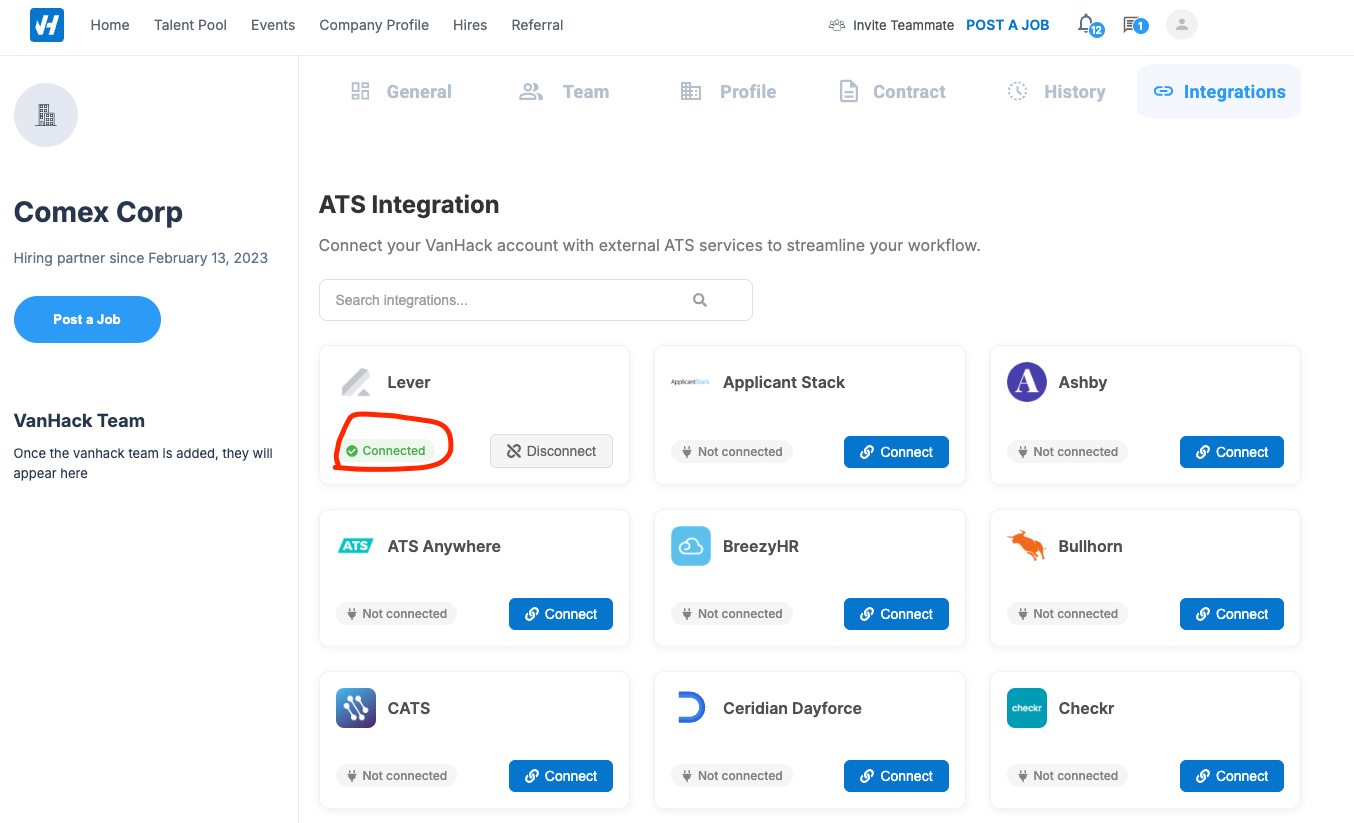Viewport: 1354px width, 823px height.
Task: Click BreezyHR's Not connected badge
Action: [732, 614]
